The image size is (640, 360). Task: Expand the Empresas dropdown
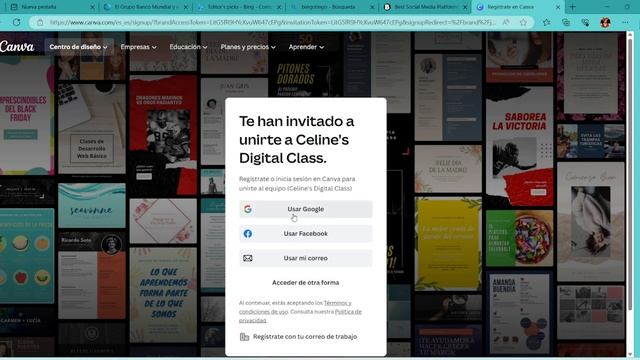tap(138, 47)
